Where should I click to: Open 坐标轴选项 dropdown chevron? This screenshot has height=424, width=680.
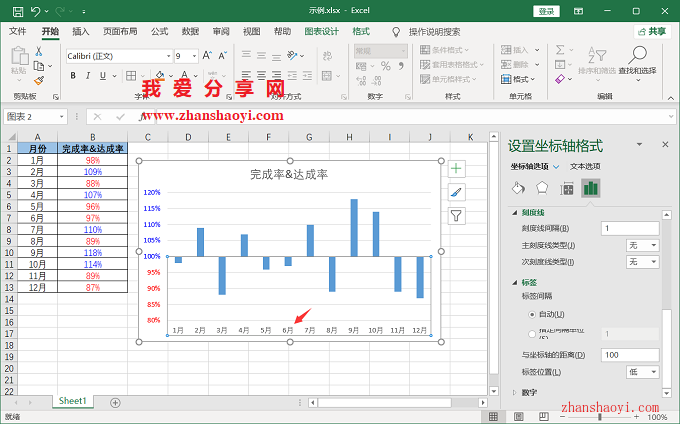pos(556,166)
